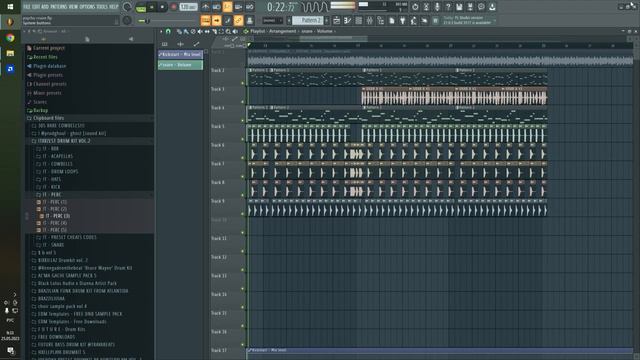Click the master pitch knob
Screen dimensions: 640x360
tap(127, 20)
